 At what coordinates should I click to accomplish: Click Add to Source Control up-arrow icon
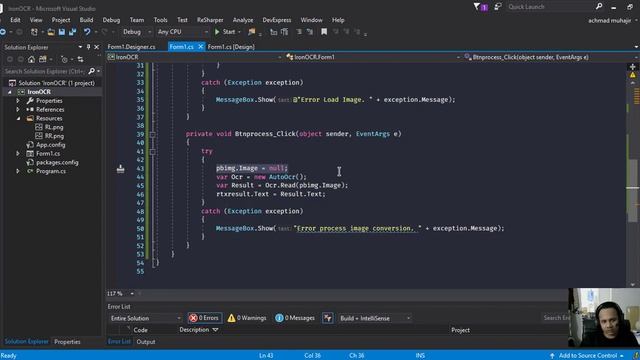pos(552,356)
